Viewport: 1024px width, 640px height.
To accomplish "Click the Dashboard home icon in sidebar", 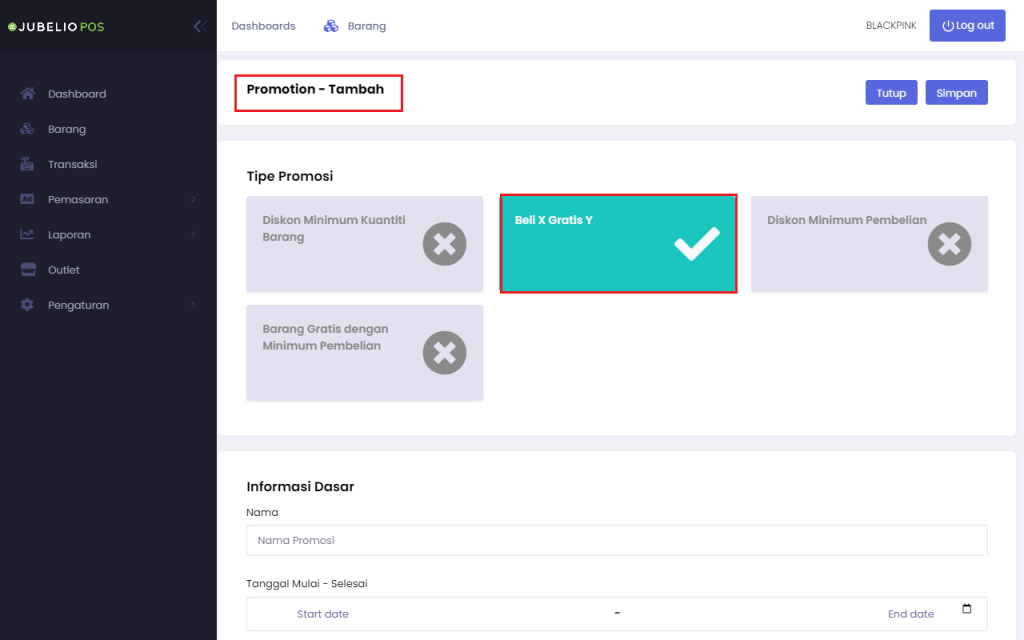I will click(27, 93).
